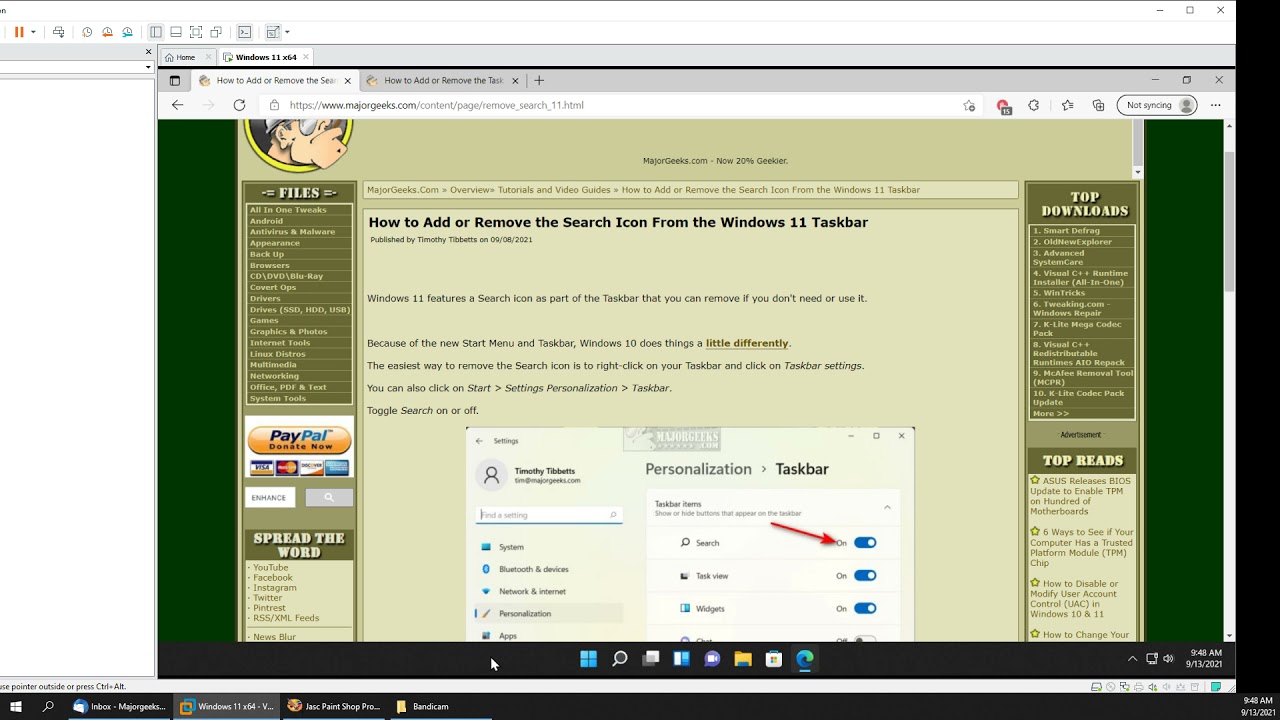Follow the 'little differently' hyperlink
Viewport: 1280px width, 720px height.
pos(747,343)
